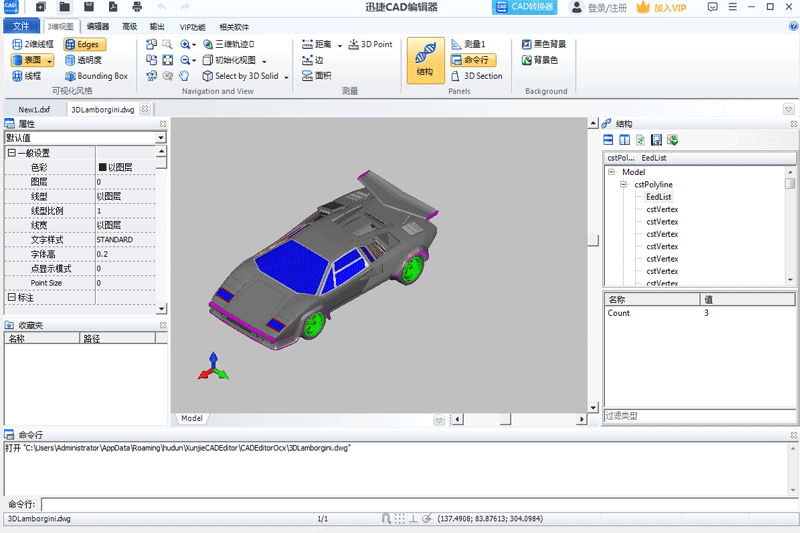
Task: Open the VIP功能 ribbon tab
Action: (192, 27)
